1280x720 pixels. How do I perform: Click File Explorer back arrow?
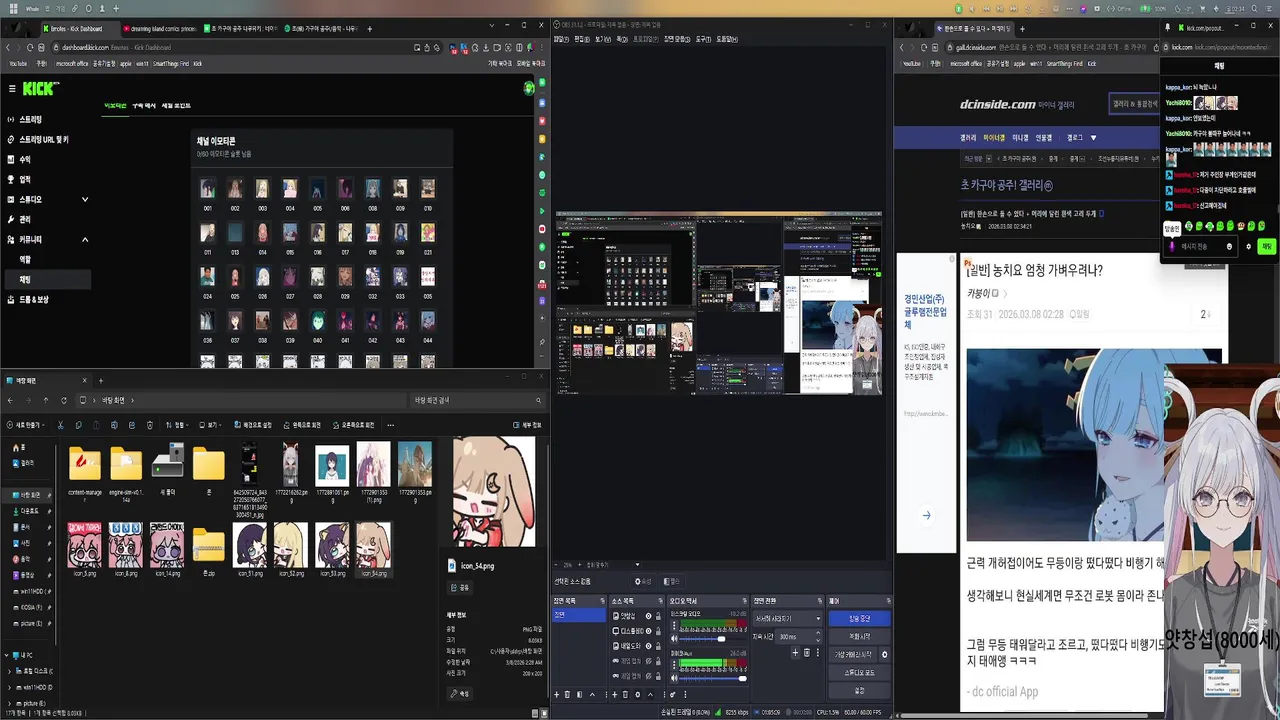[10, 400]
